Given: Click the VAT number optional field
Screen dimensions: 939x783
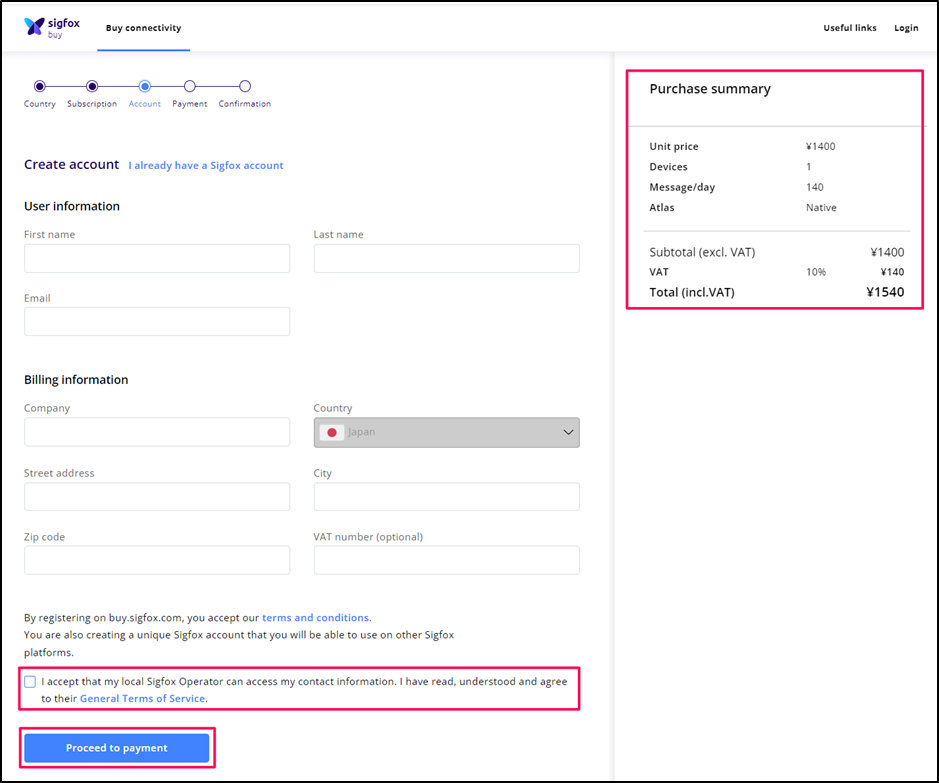Looking at the screenshot, I should (x=447, y=560).
